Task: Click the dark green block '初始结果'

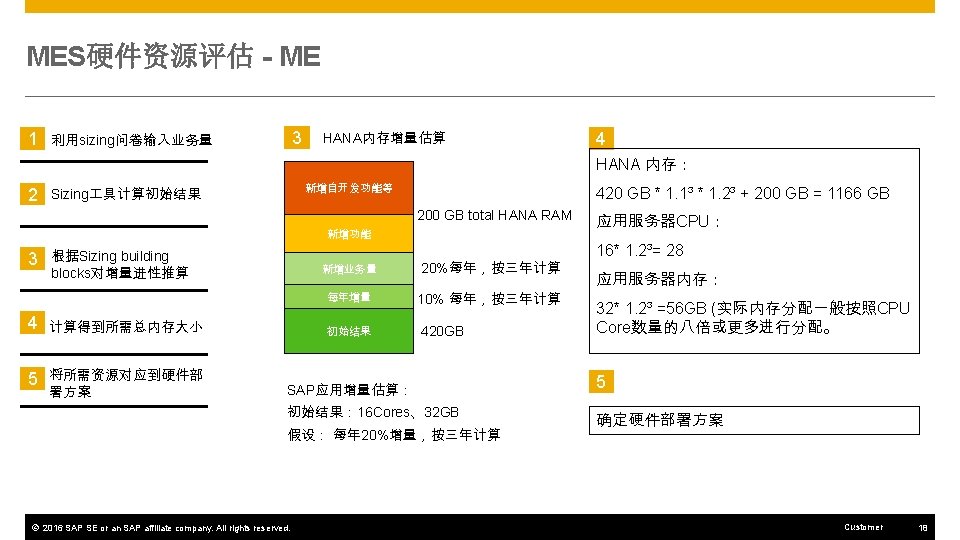Action: point(349,331)
